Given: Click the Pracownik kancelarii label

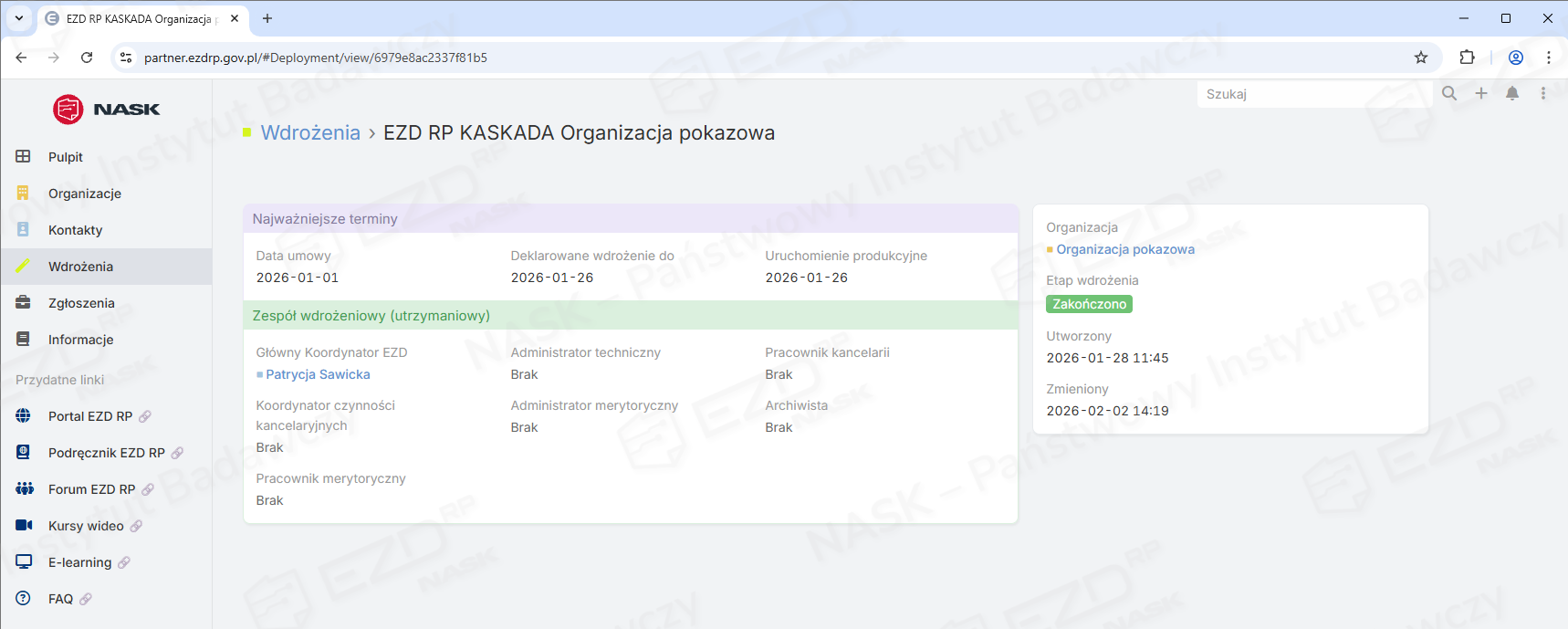Looking at the screenshot, I should (x=827, y=352).
